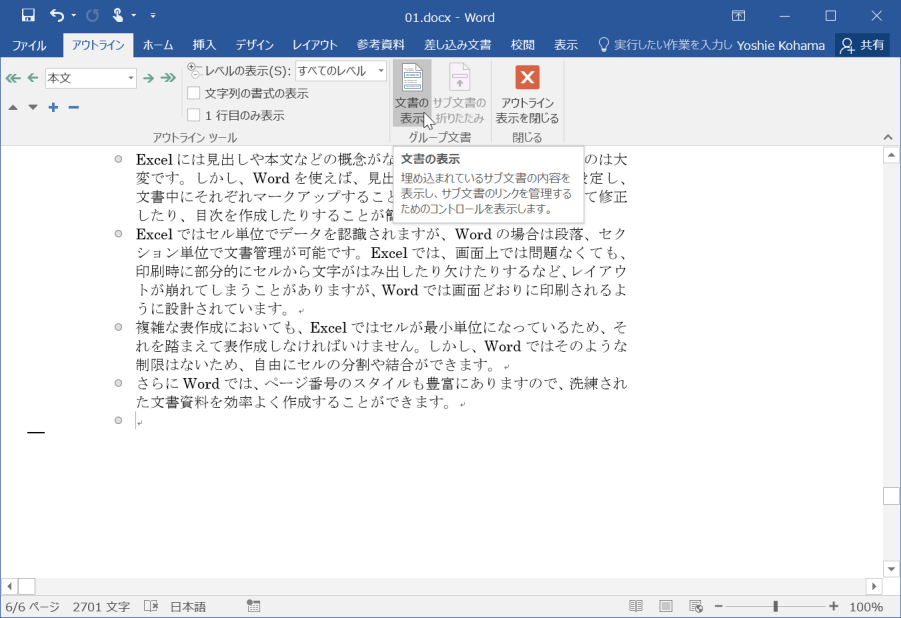Click 日本語 language indicator
Viewport: 901px width, 618px height.
pos(188,607)
